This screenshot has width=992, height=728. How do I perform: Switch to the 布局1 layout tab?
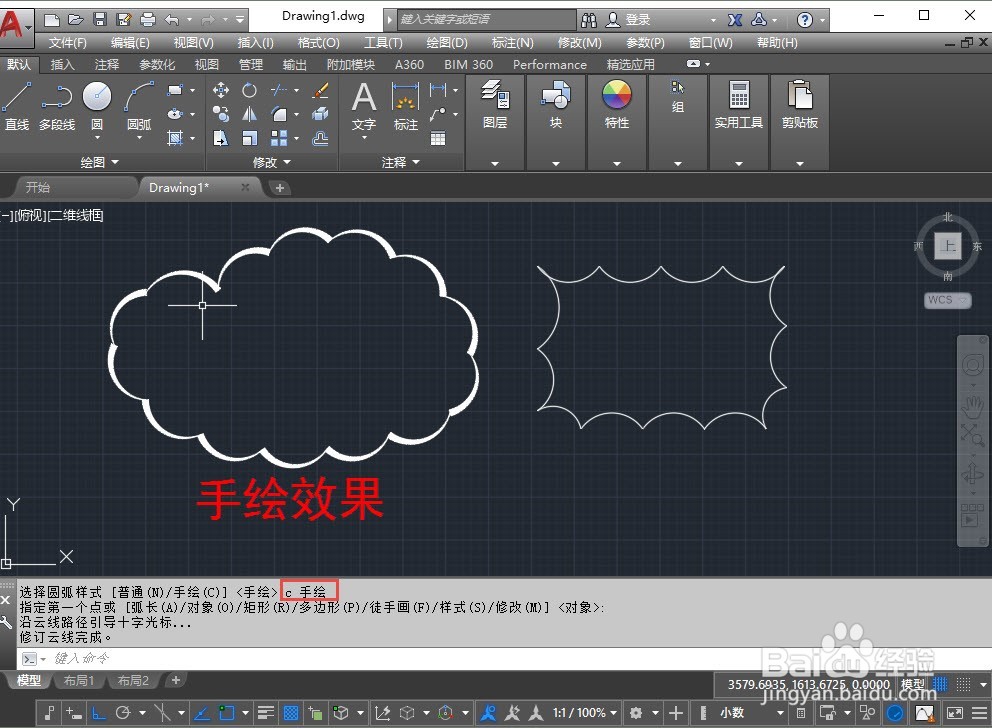(x=78, y=681)
